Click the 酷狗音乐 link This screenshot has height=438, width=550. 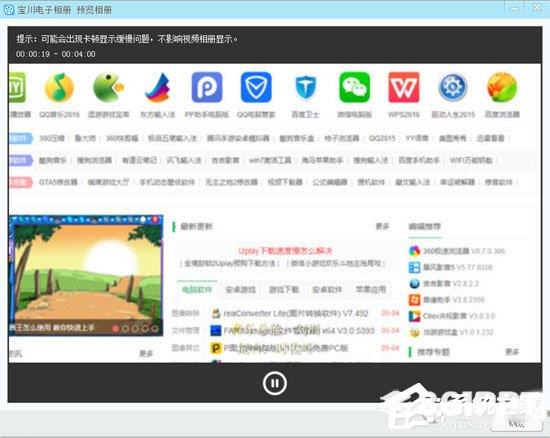53,160
